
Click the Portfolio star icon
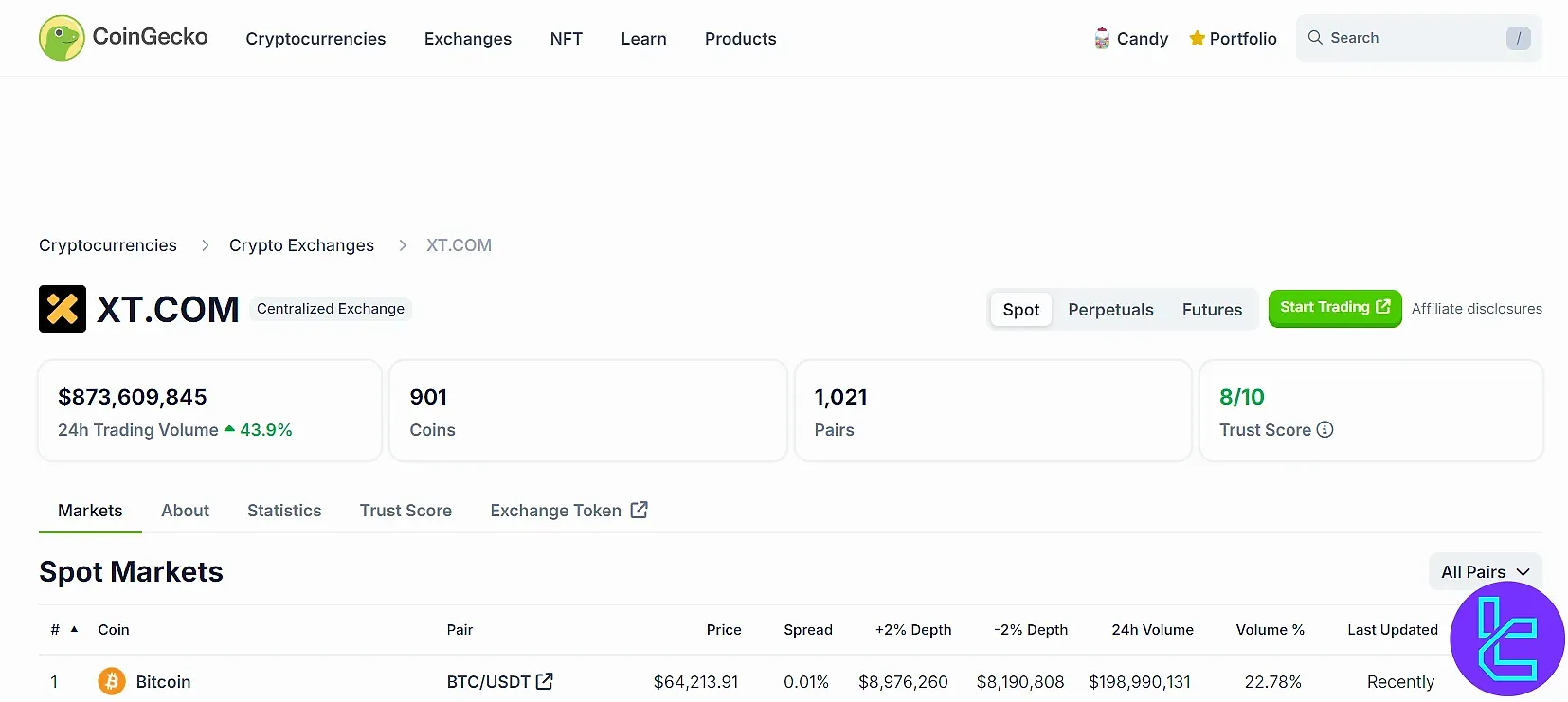pos(1197,39)
